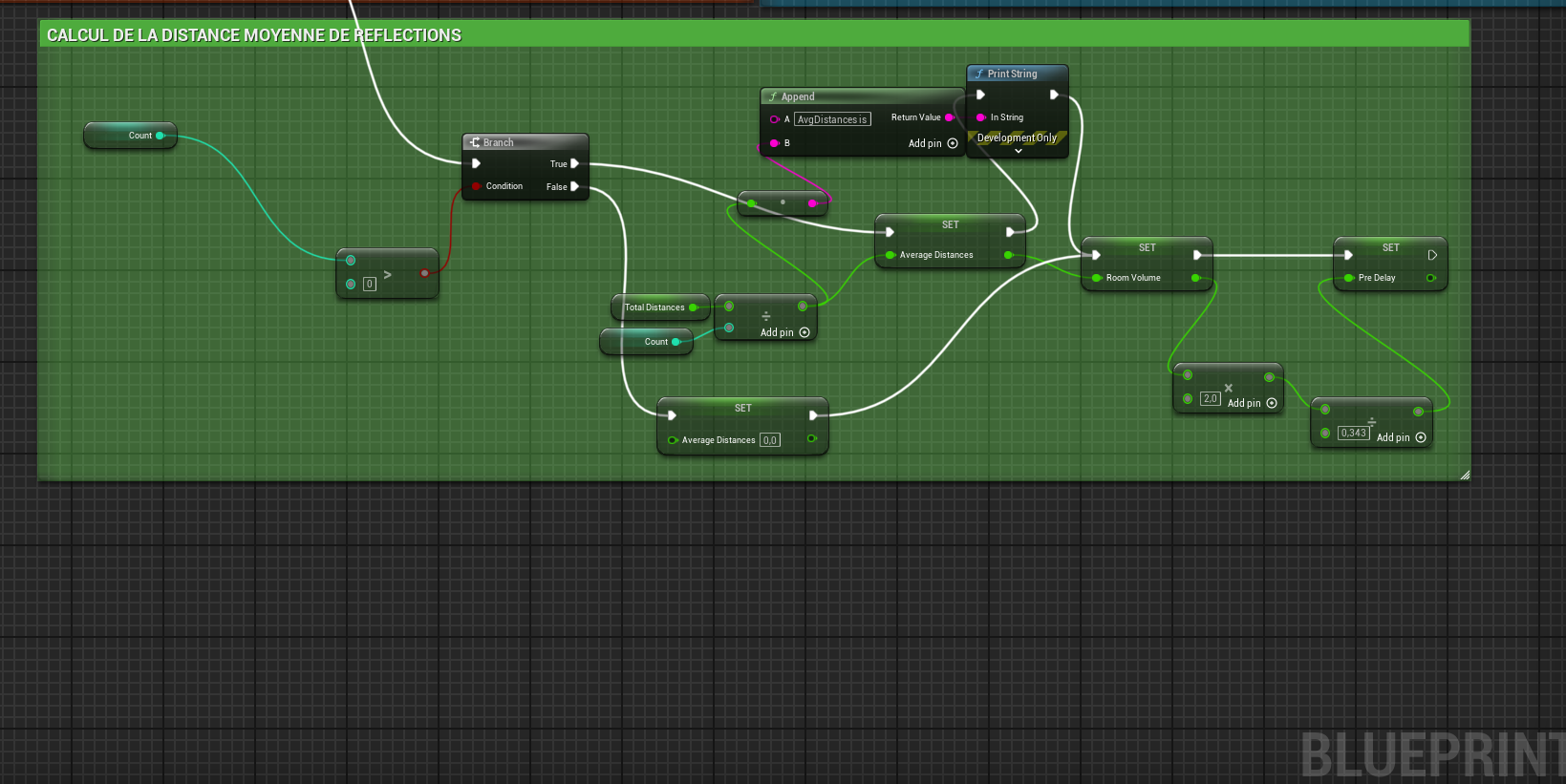Click Add pin on the 0,343 divide node

click(x=1401, y=437)
